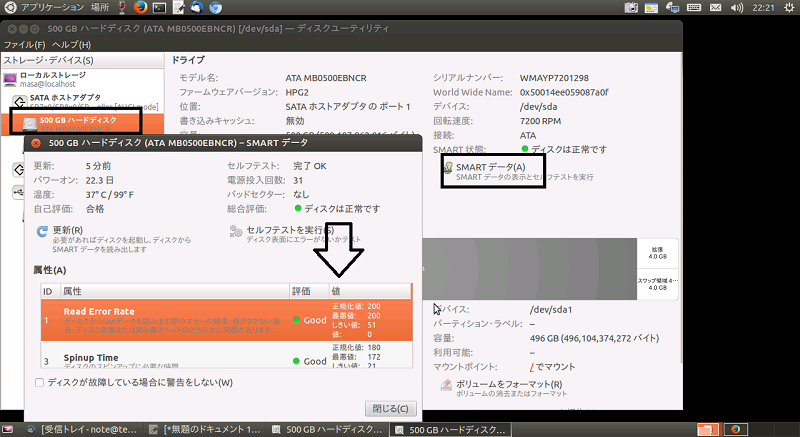
Task: Switch to 無題のドキュメント 1 window in taskbar
Action: pos(206,429)
